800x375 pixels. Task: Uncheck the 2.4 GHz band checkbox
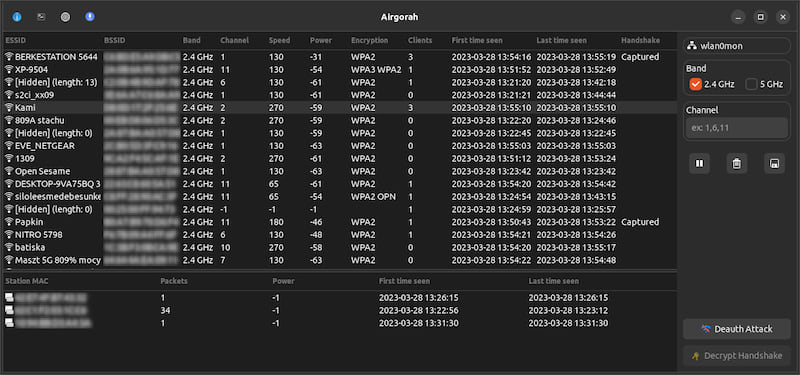695,84
